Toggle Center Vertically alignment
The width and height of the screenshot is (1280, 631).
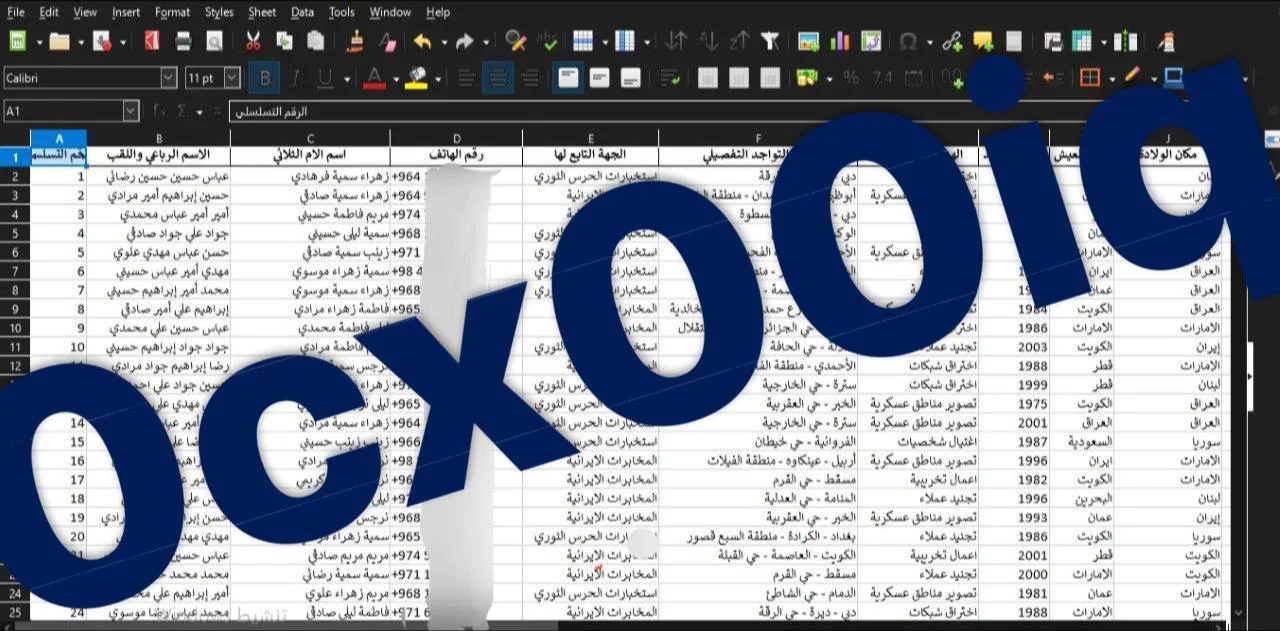tap(599, 77)
